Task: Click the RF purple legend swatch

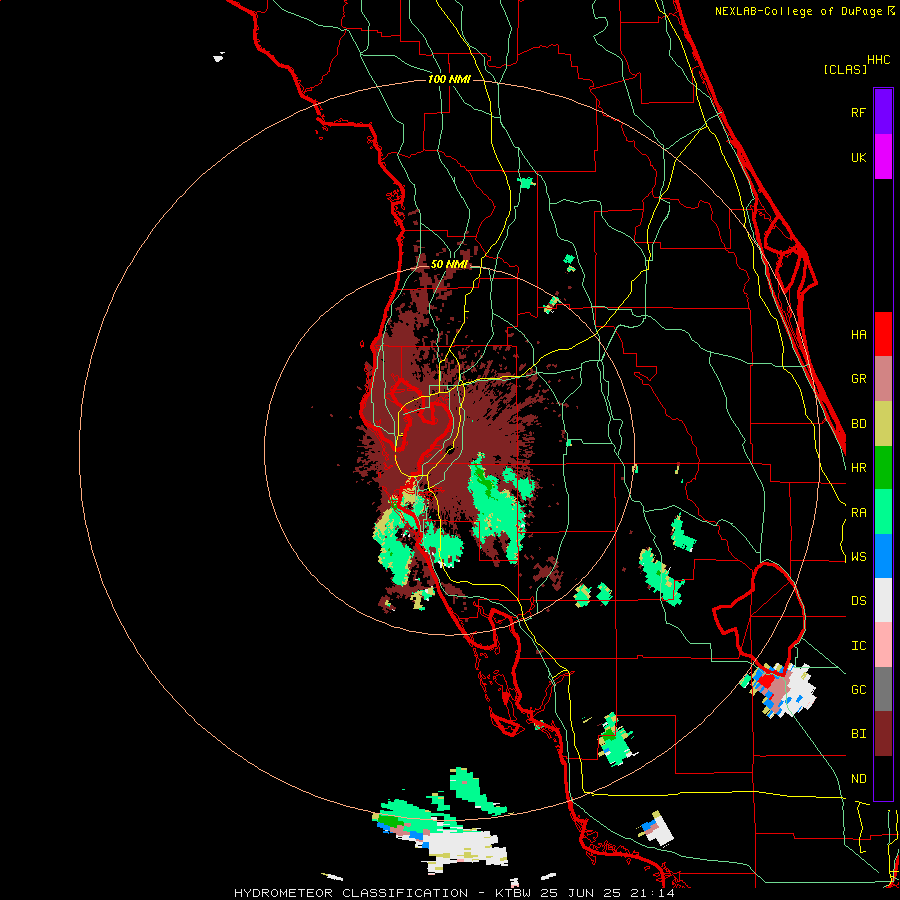Action: 883,111
